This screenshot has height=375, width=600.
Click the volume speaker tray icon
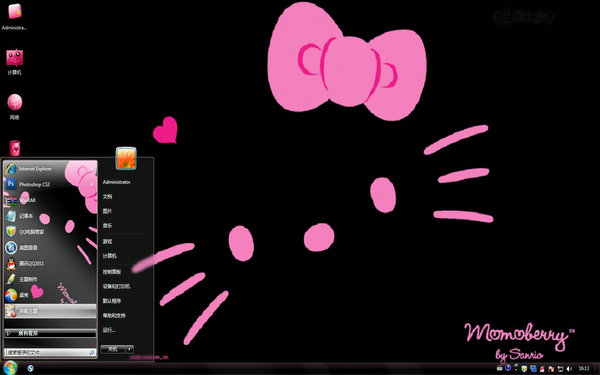(x=569, y=369)
